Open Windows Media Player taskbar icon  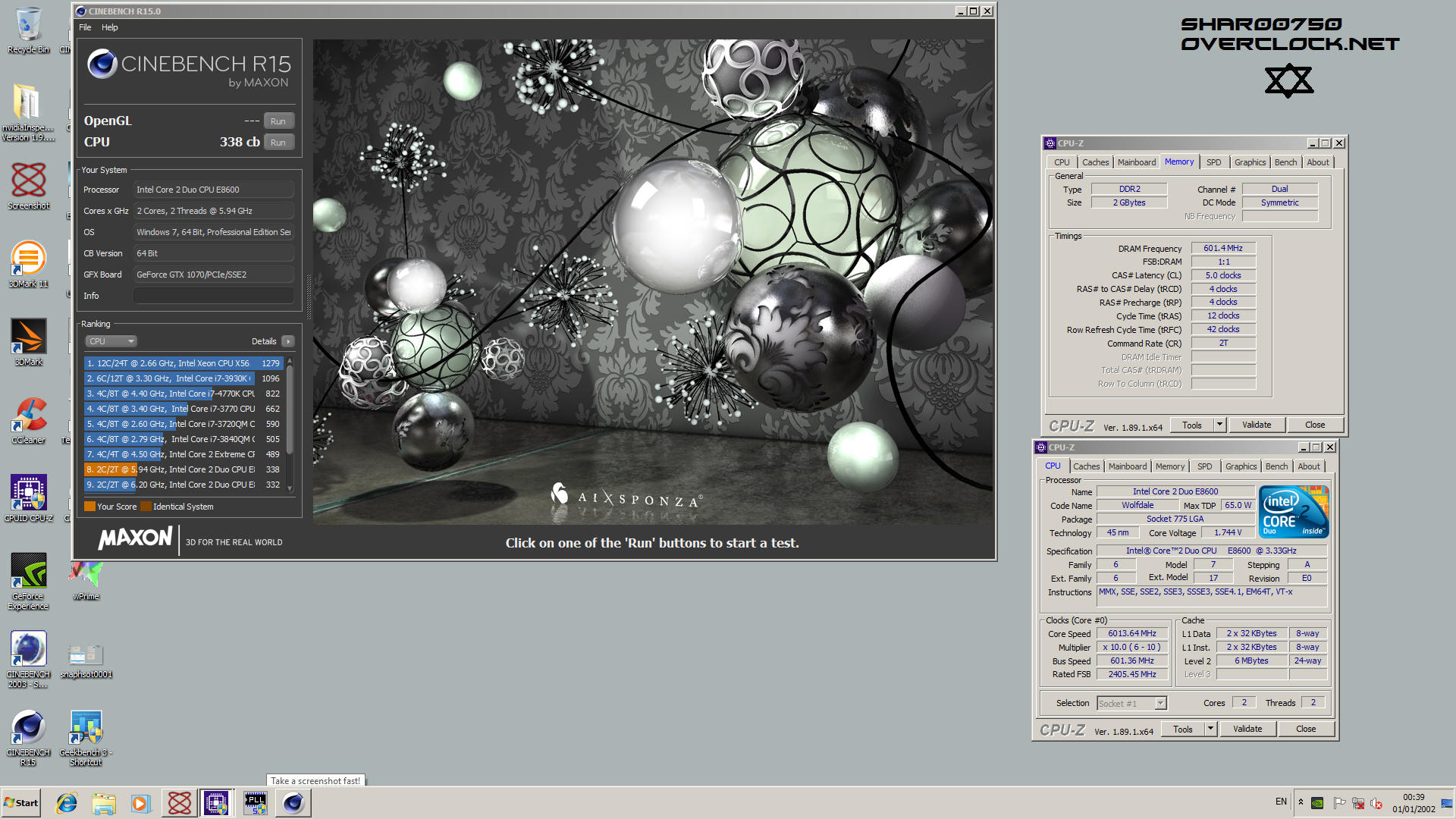coord(140,803)
